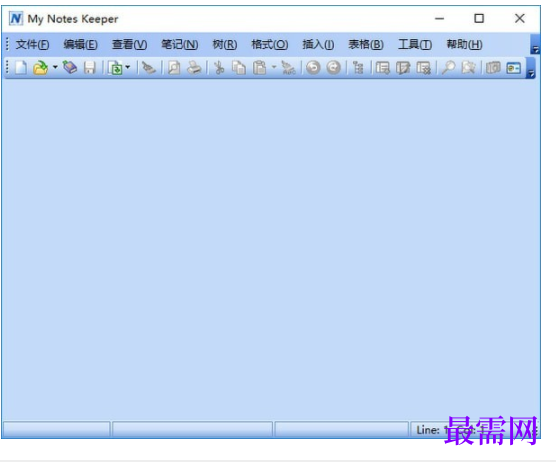556x462 pixels.
Task: Click the redo circular arrow icon
Action: pyautogui.click(x=333, y=67)
